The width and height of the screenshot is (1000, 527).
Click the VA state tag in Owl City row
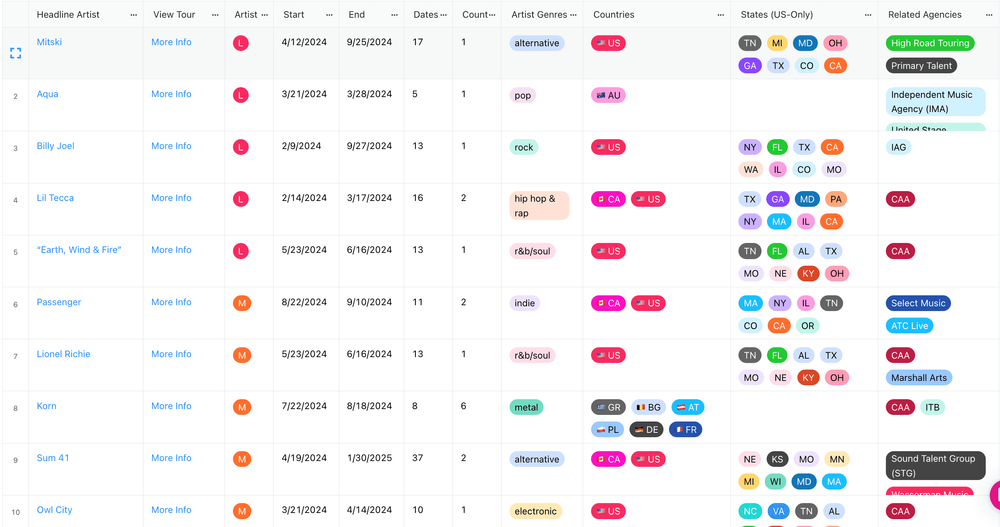tap(779, 511)
